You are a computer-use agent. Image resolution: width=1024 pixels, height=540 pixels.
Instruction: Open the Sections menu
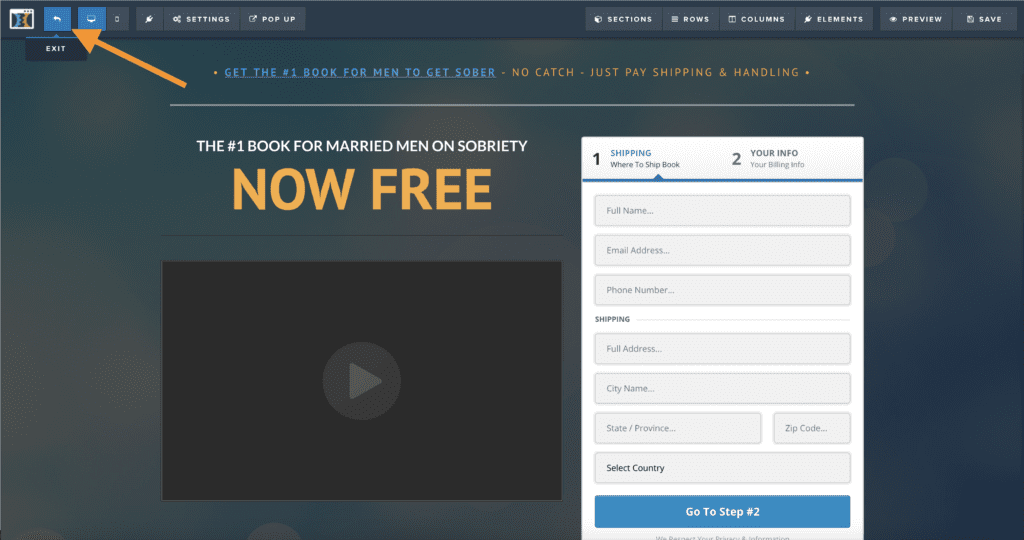click(623, 19)
